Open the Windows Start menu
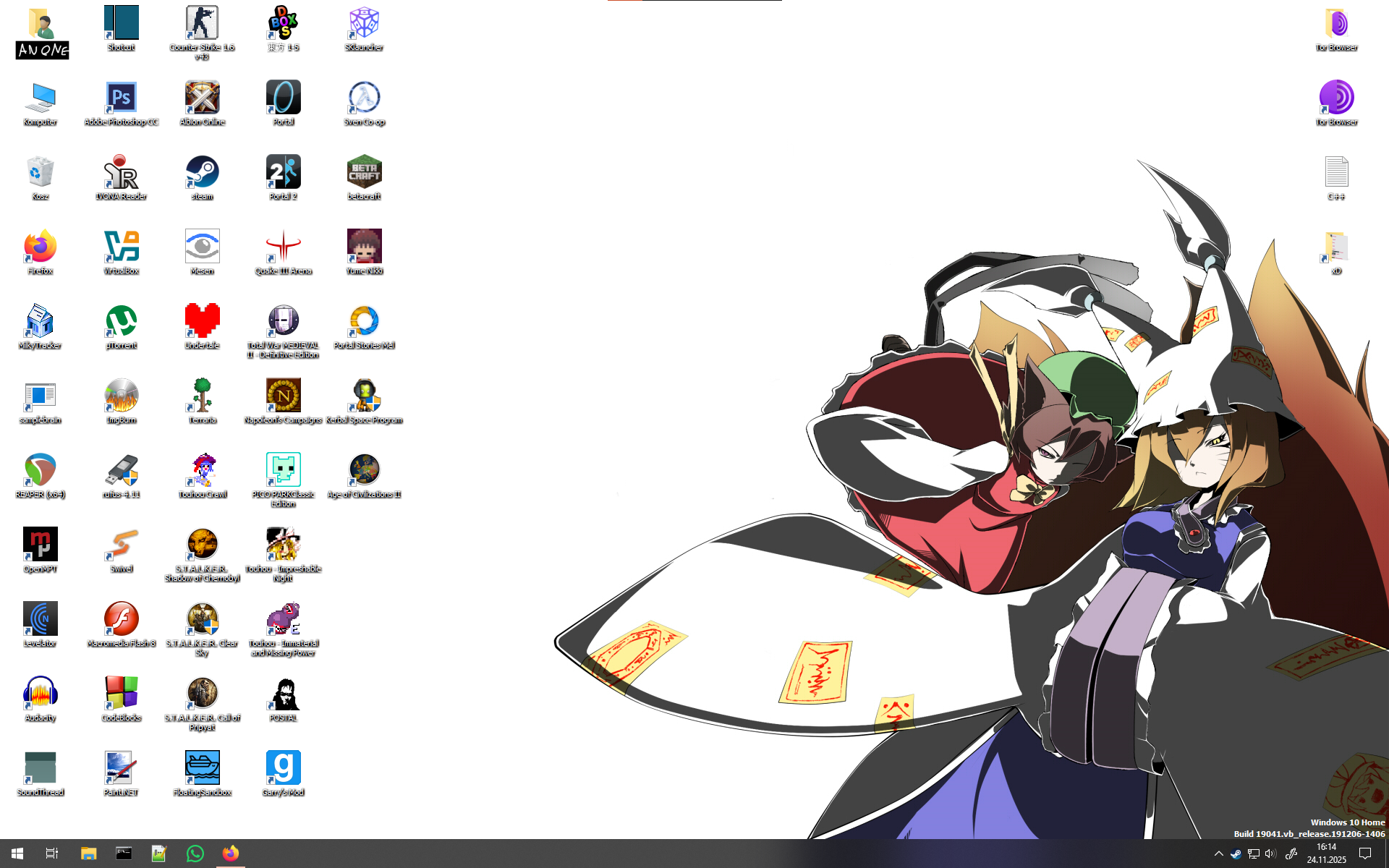This screenshot has width=1389, height=868. 17,854
